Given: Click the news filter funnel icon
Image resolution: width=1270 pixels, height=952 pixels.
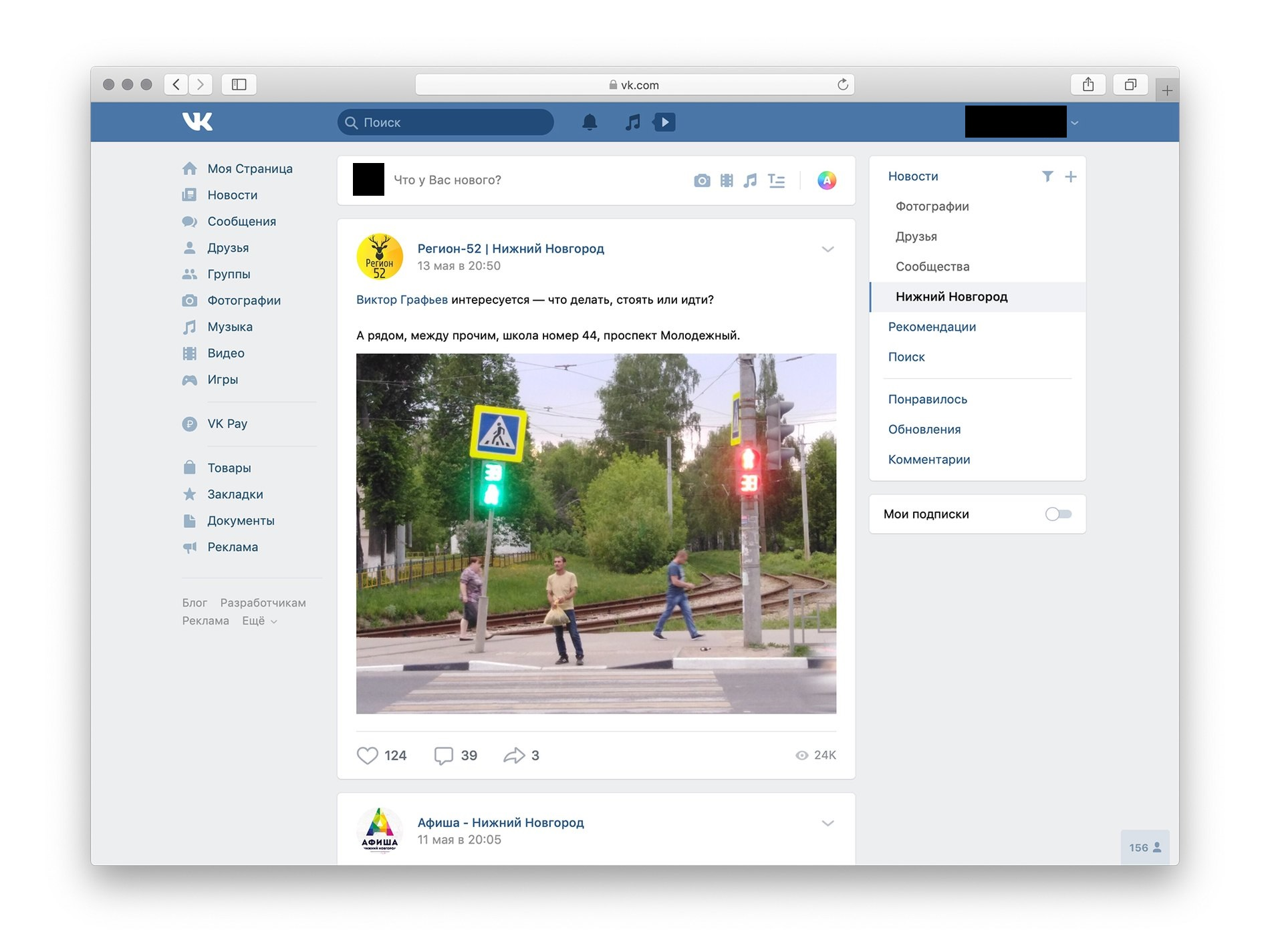Looking at the screenshot, I should tap(1047, 176).
